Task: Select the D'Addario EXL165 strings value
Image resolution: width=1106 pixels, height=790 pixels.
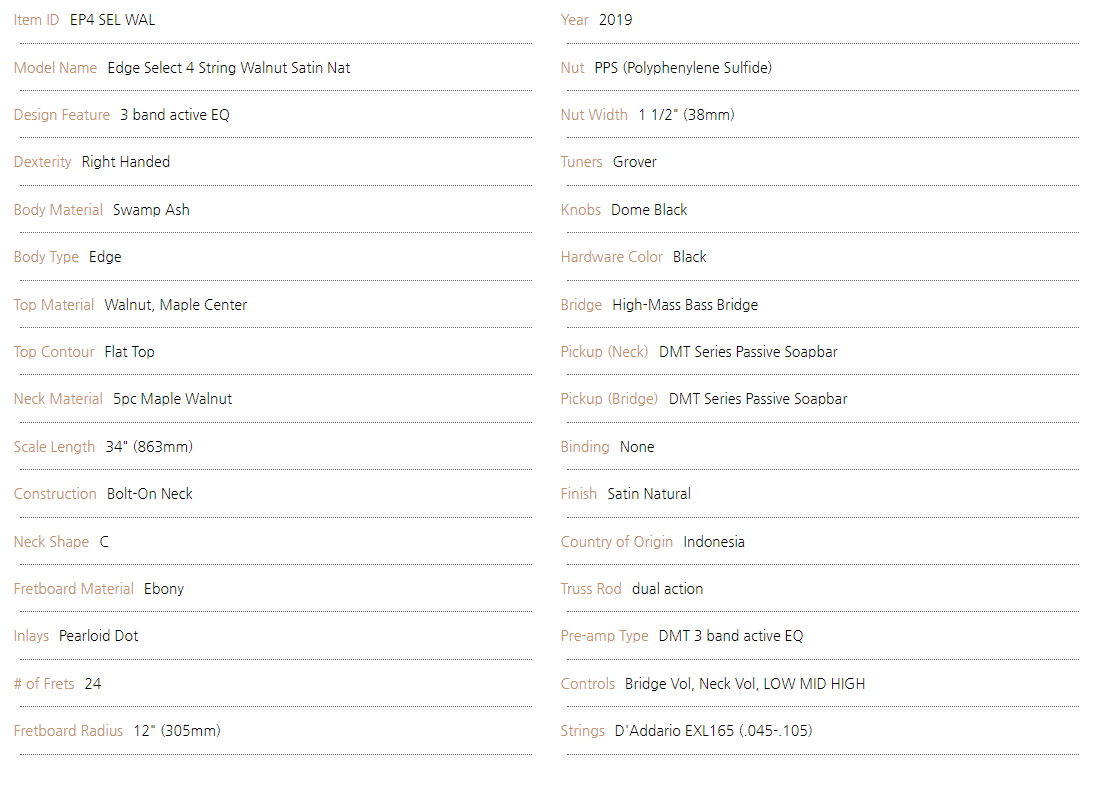Action: point(713,731)
